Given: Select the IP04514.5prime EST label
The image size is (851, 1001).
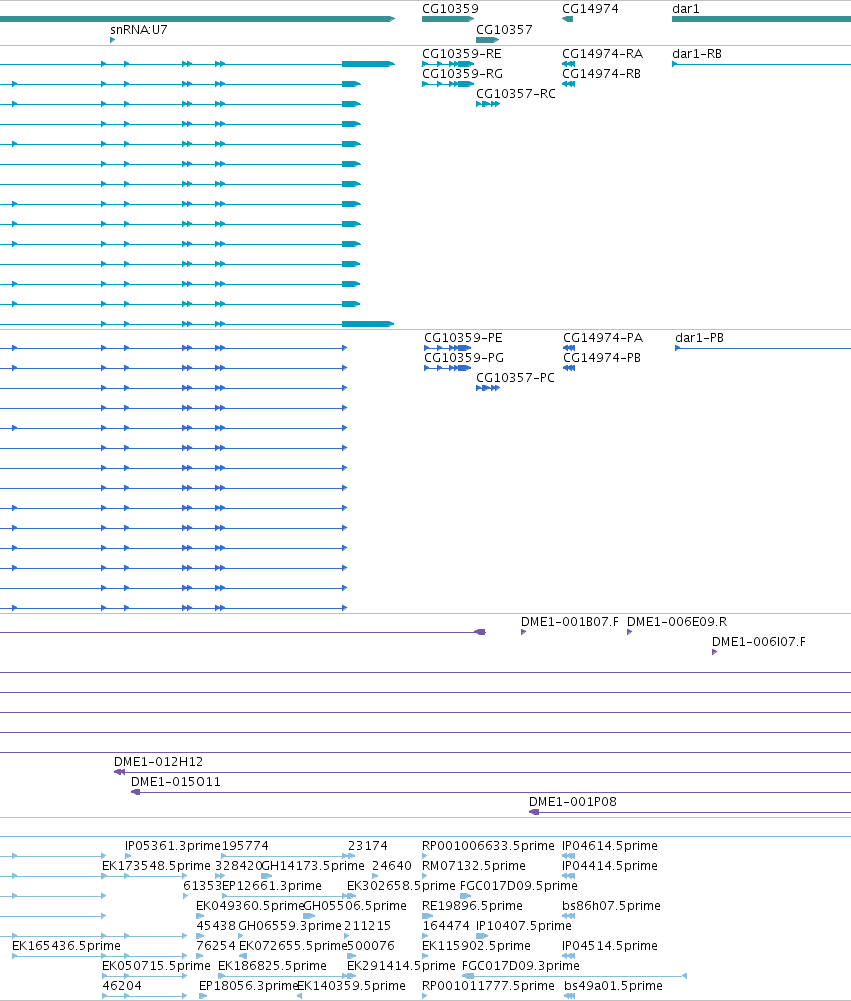Looking at the screenshot, I should pyautogui.click(x=610, y=946).
